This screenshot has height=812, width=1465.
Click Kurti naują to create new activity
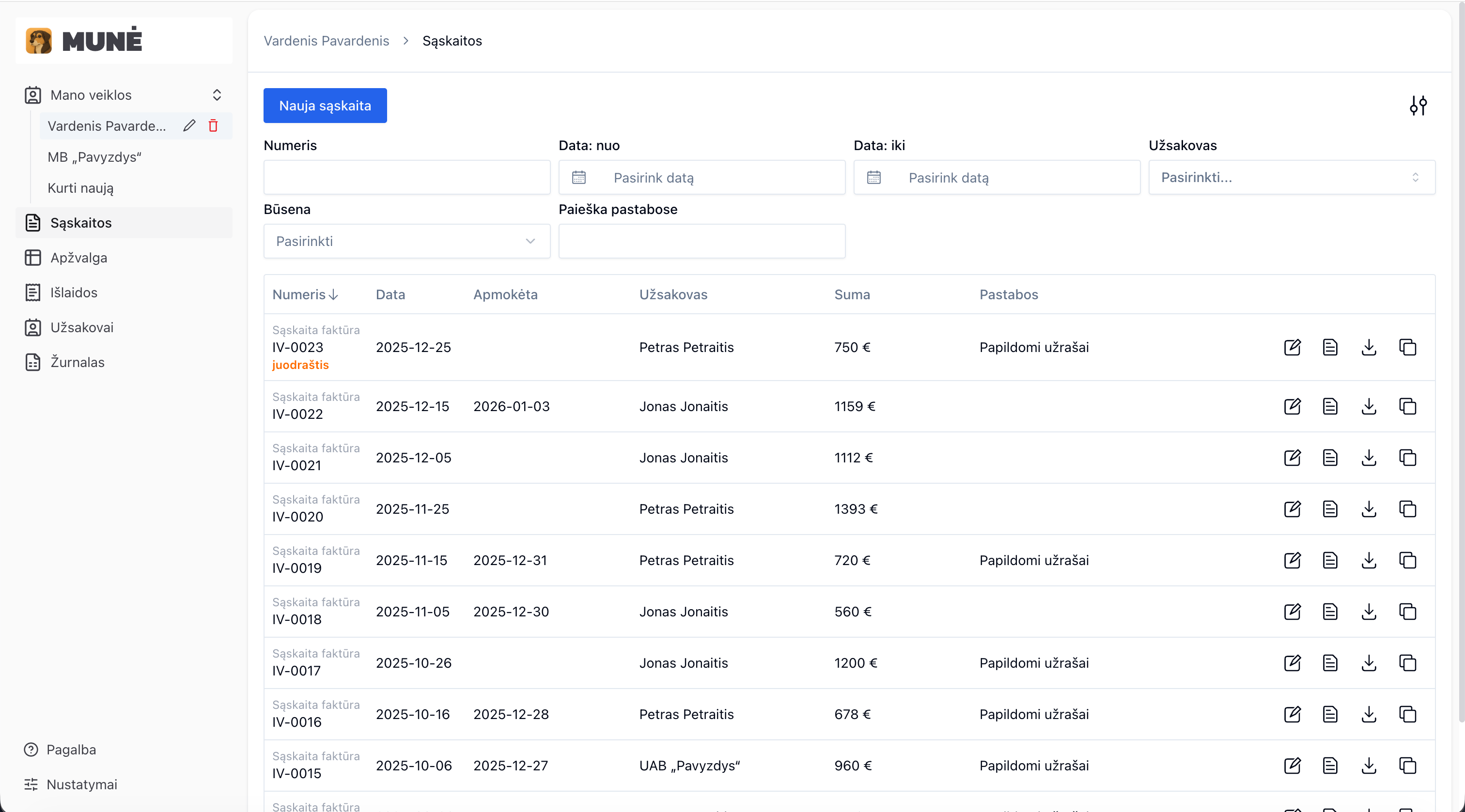click(80, 188)
